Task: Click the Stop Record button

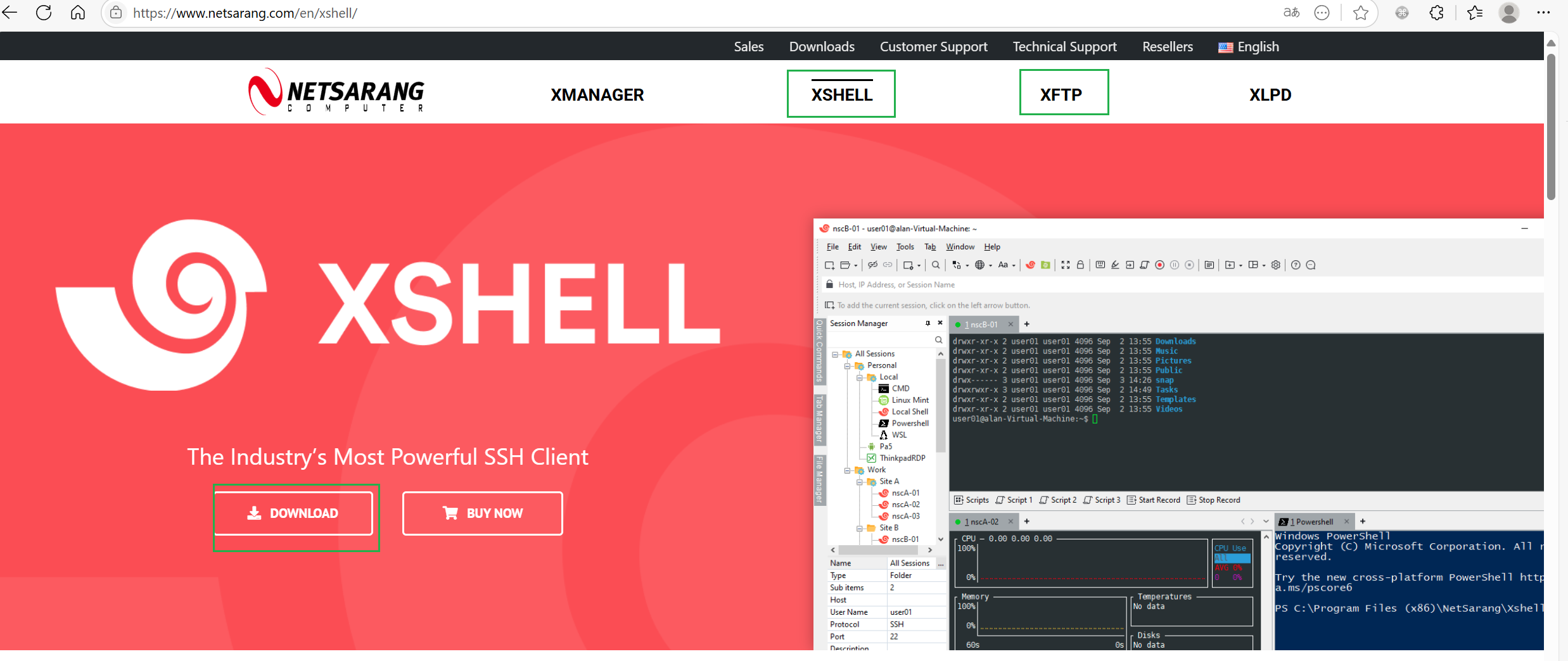Action: pyautogui.click(x=1213, y=500)
